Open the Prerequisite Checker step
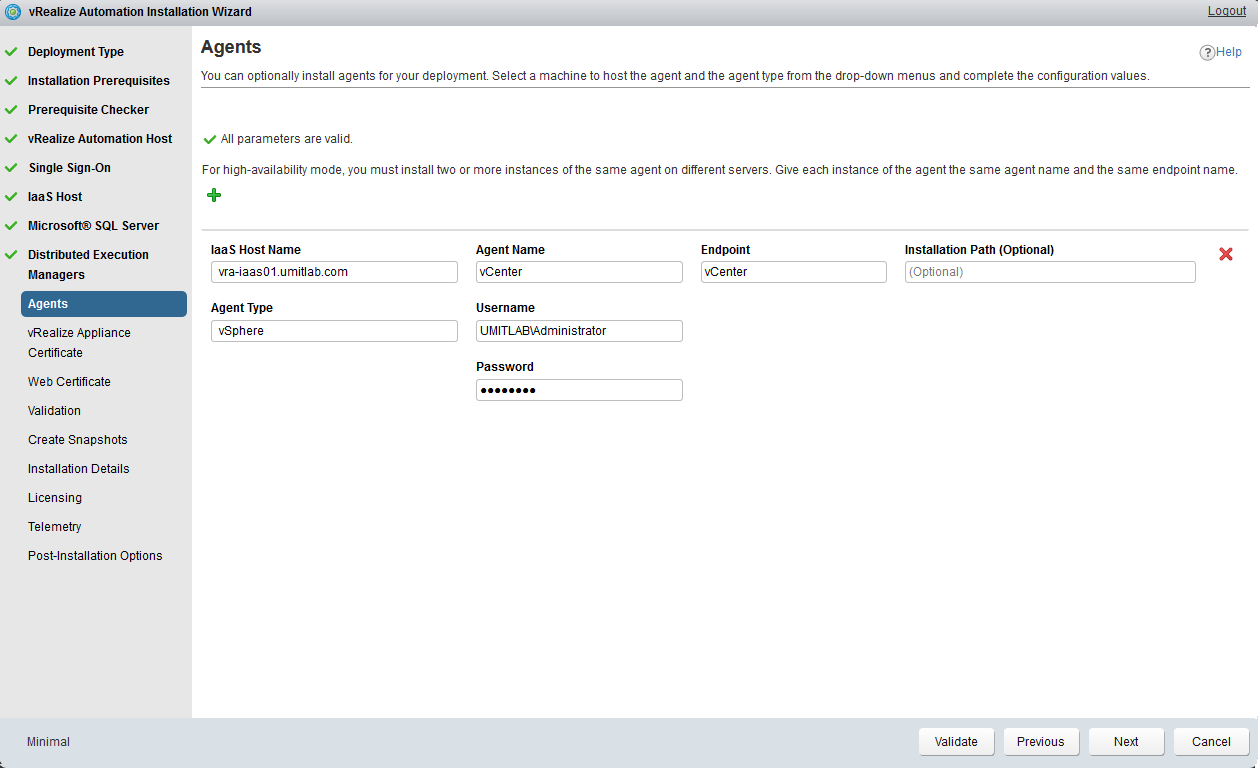1258x768 pixels. point(88,110)
